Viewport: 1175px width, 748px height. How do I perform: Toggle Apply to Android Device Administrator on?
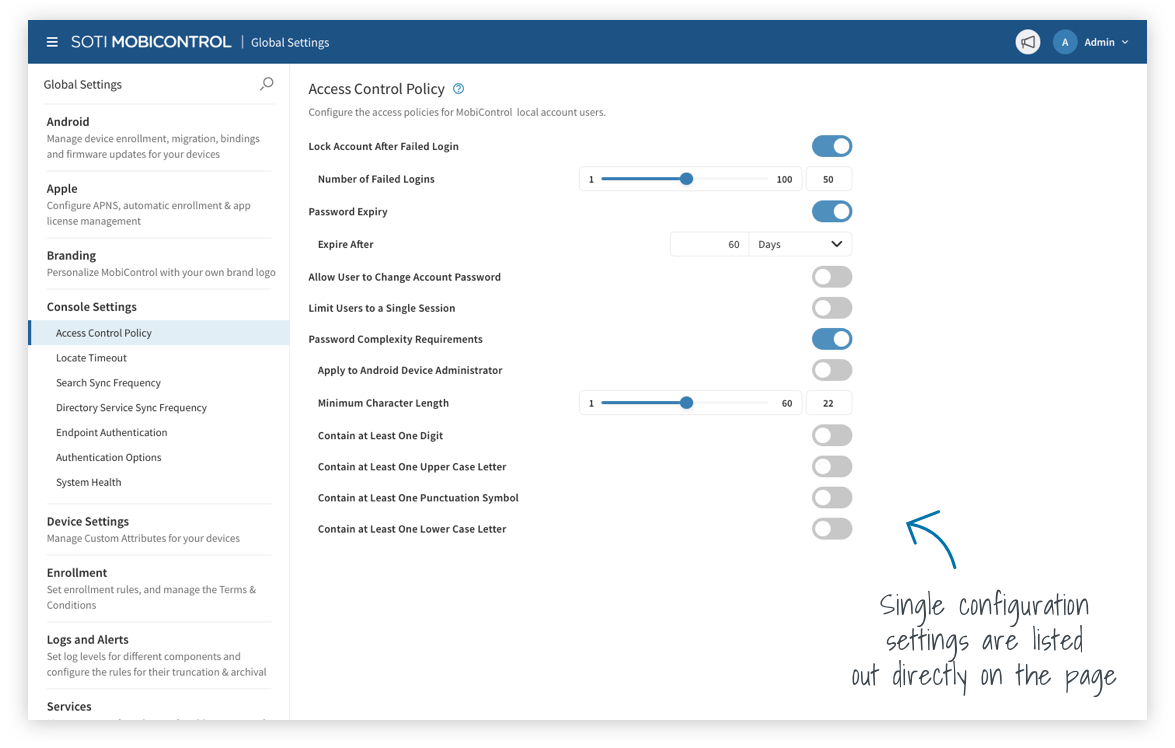coord(832,369)
